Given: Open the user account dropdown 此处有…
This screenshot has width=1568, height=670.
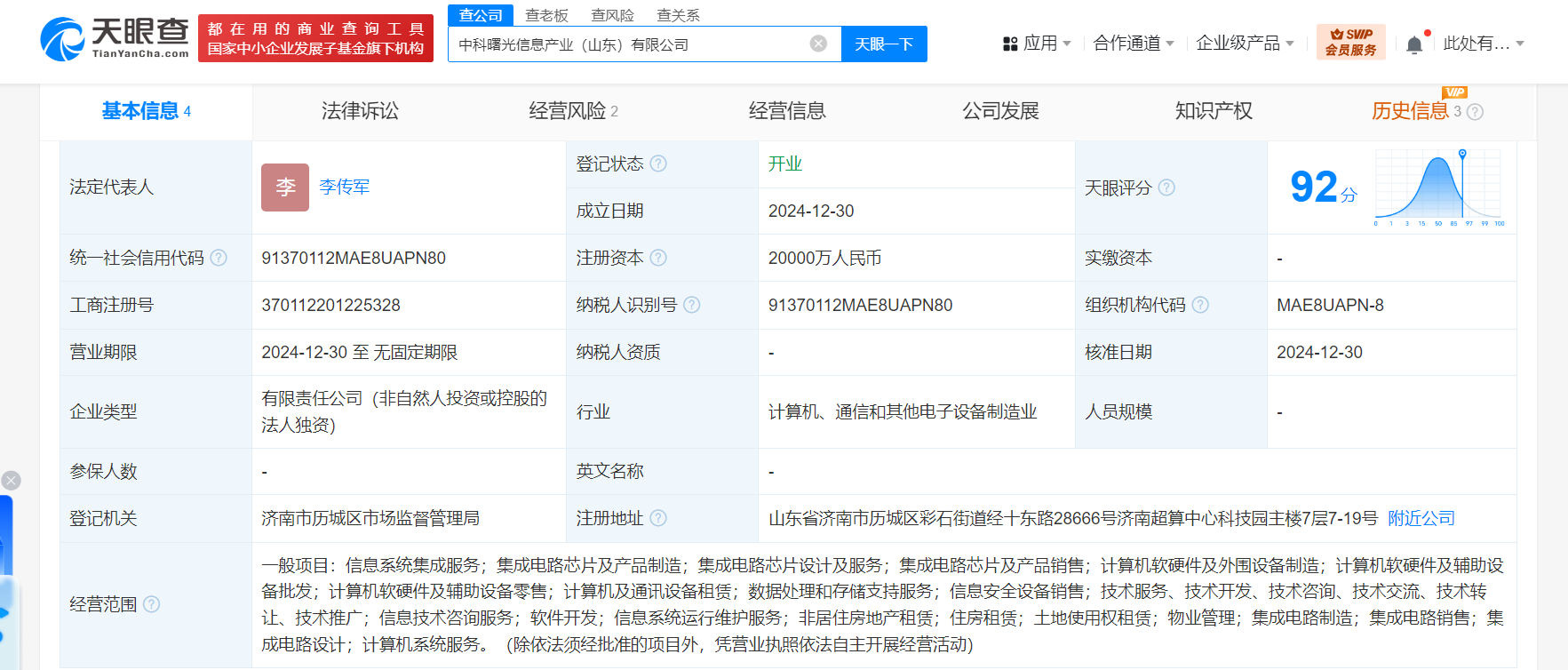Looking at the screenshot, I should coord(1483,44).
